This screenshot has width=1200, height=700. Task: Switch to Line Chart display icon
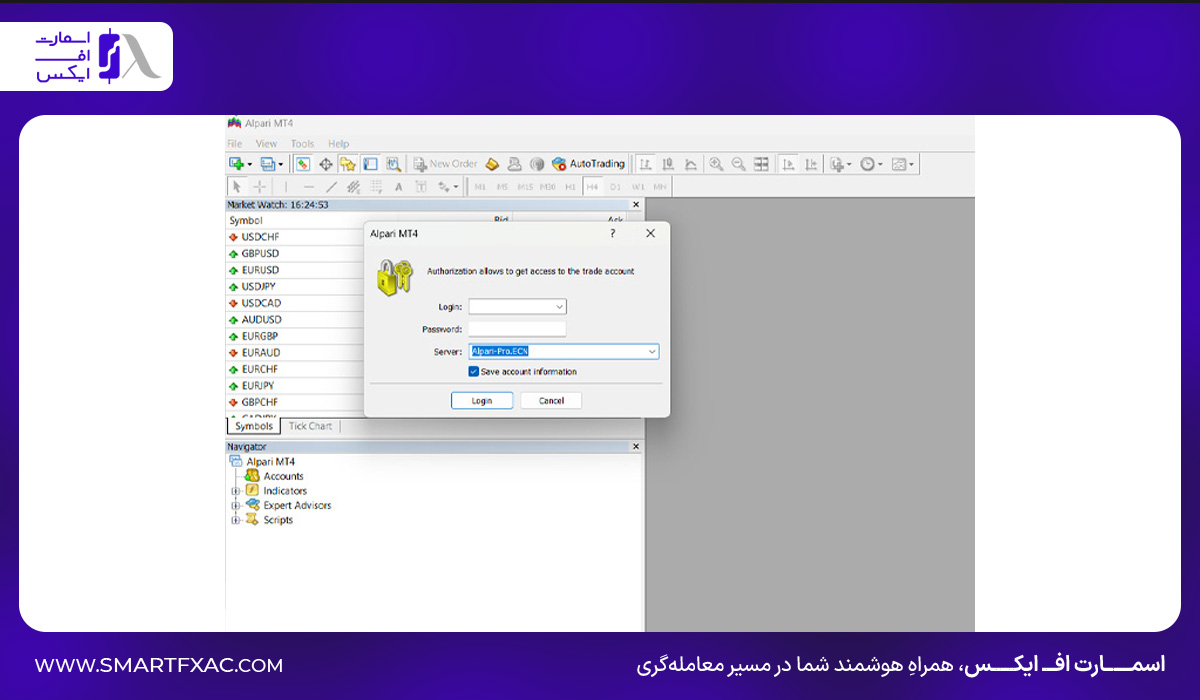pyautogui.click(x=691, y=164)
